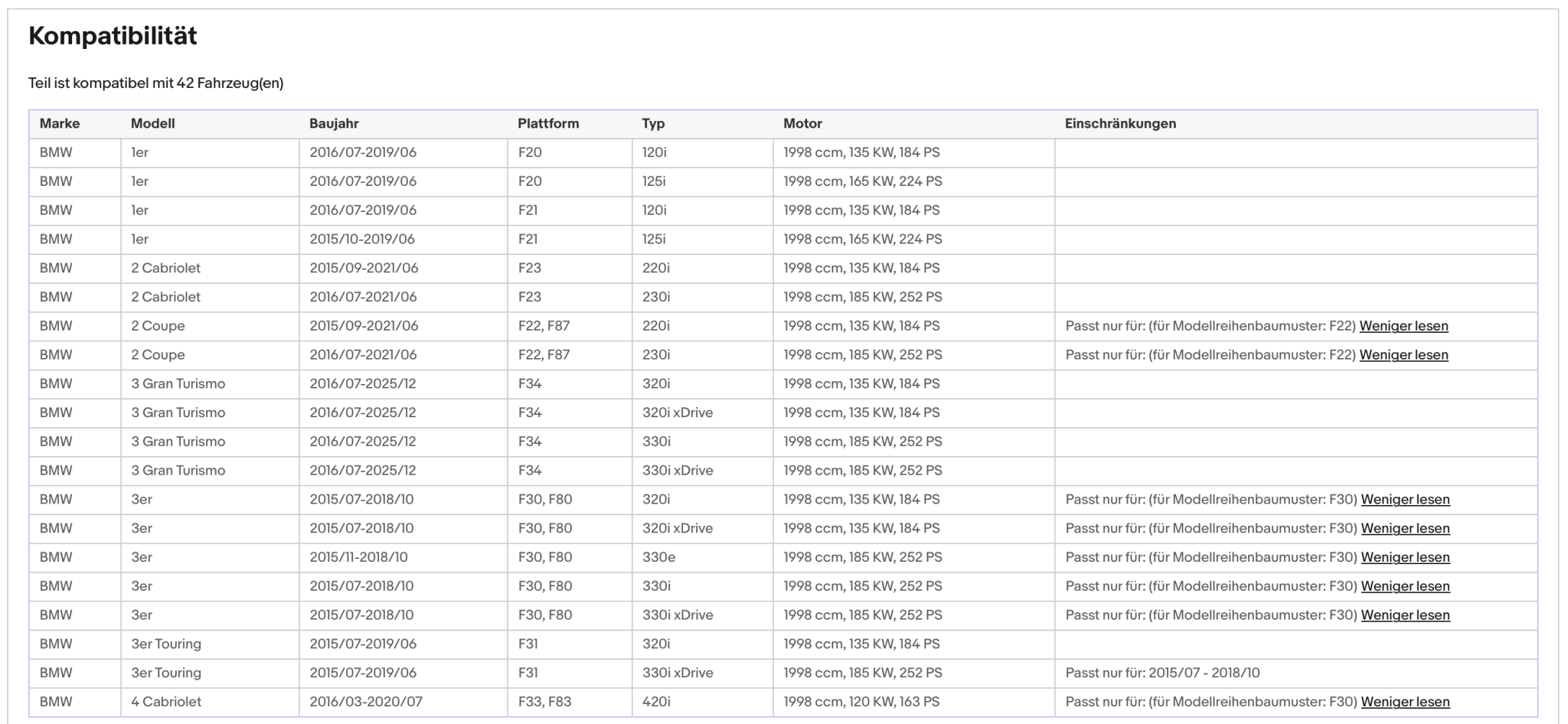This screenshot has height=724, width=1568.
Task: Click the Typ column header
Action: tap(653, 123)
